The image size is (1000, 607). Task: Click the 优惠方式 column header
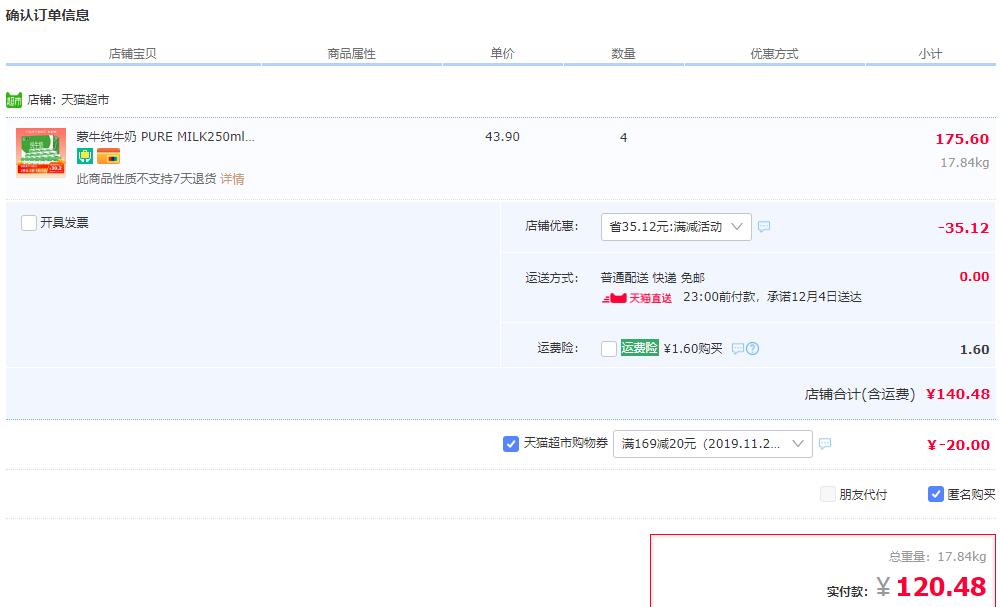pyautogui.click(x=774, y=54)
